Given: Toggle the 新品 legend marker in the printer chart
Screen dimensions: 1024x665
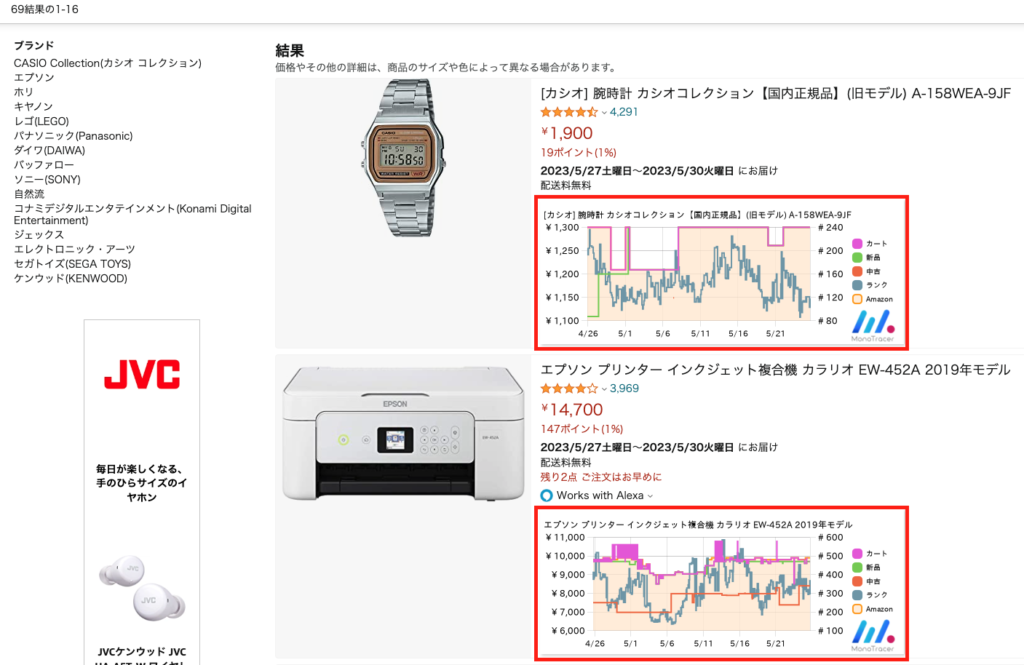Looking at the screenshot, I should [857, 568].
